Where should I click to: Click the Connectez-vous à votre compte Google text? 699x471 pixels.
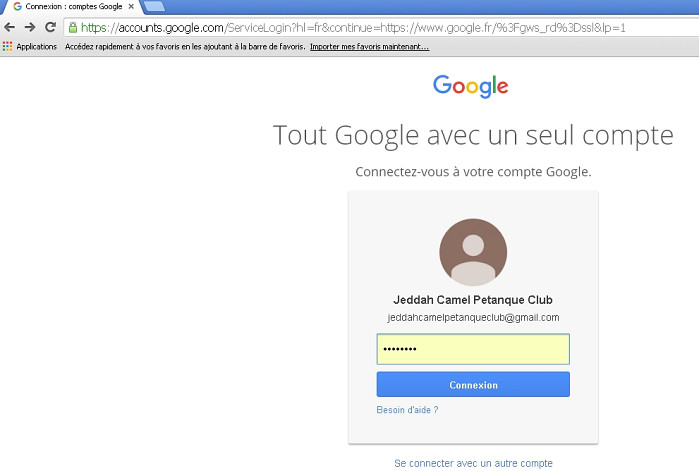[473, 172]
